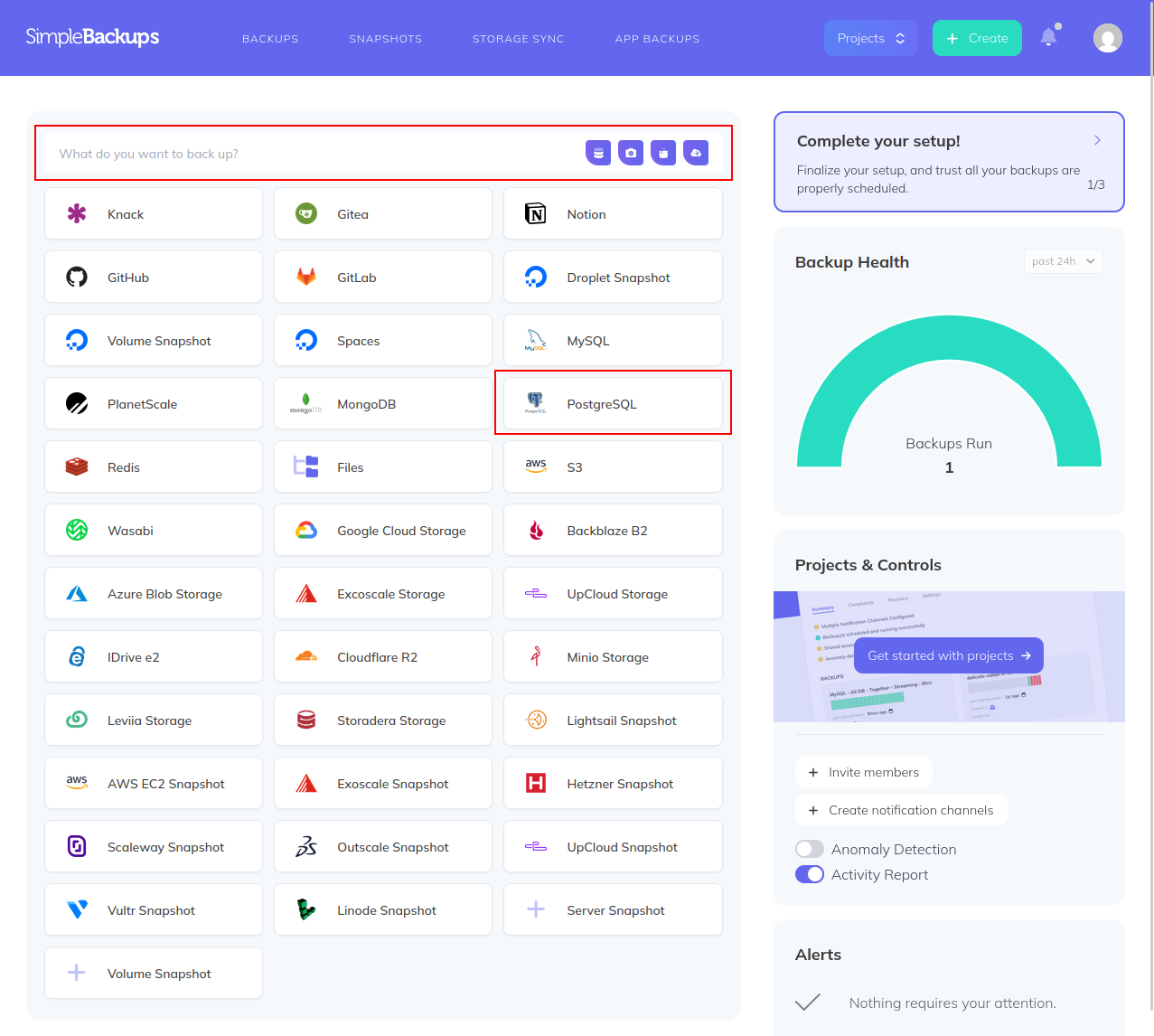Viewport: 1154px width, 1036px height.
Task: Select the Redis cube icon
Action: 77,467
